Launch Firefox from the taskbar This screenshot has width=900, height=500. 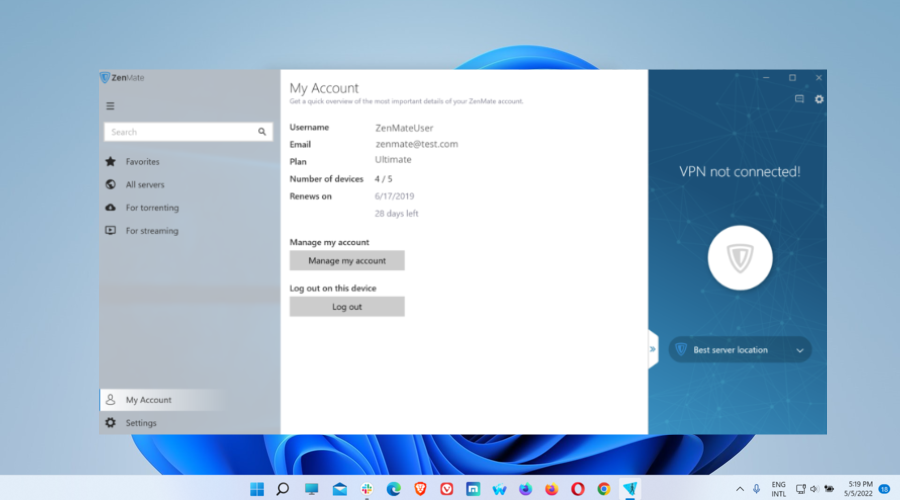552,489
